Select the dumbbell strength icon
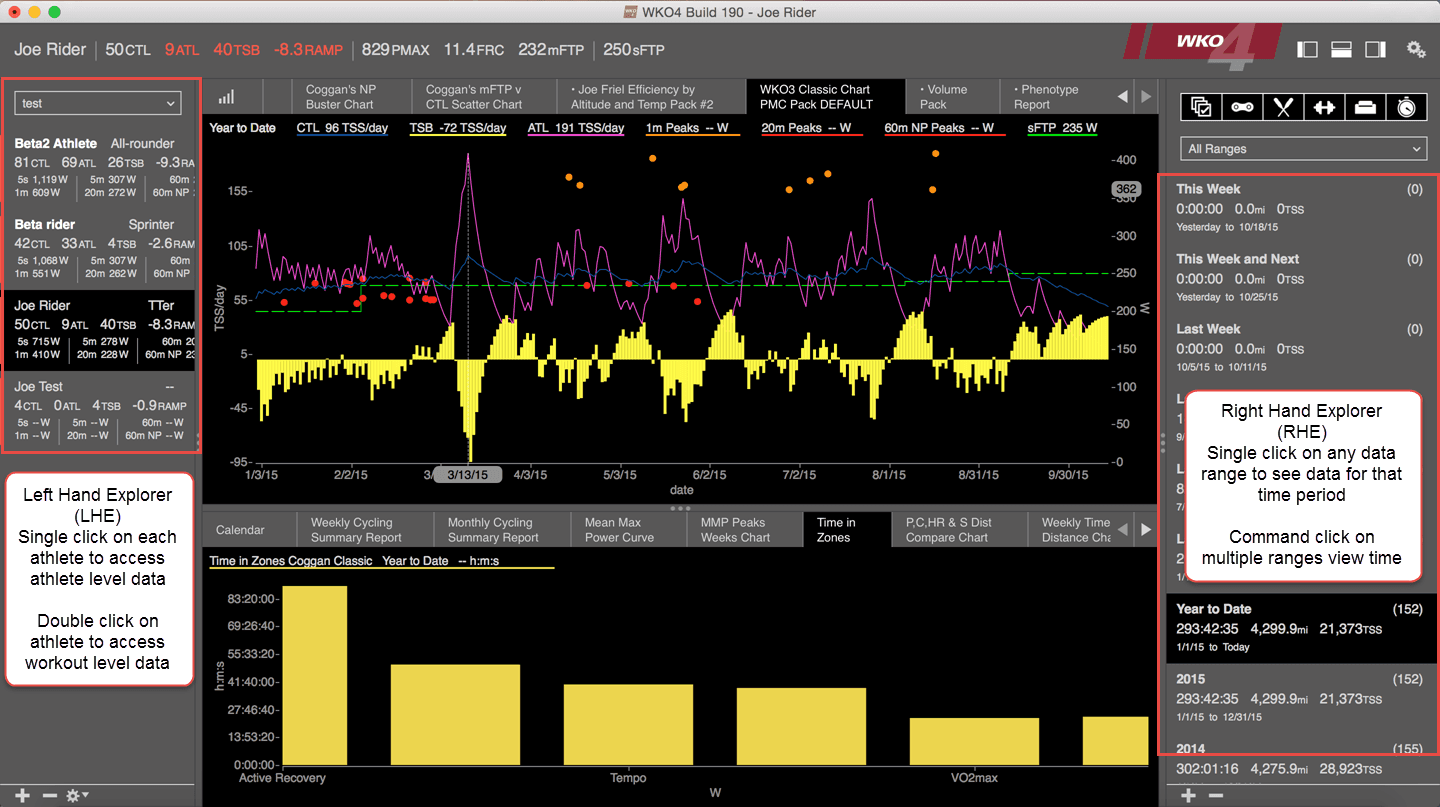 pyautogui.click(x=1324, y=106)
